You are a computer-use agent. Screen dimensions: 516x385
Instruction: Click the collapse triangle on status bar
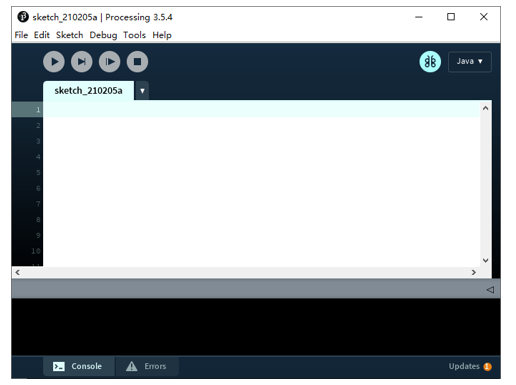pyautogui.click(x=490, y=290)
